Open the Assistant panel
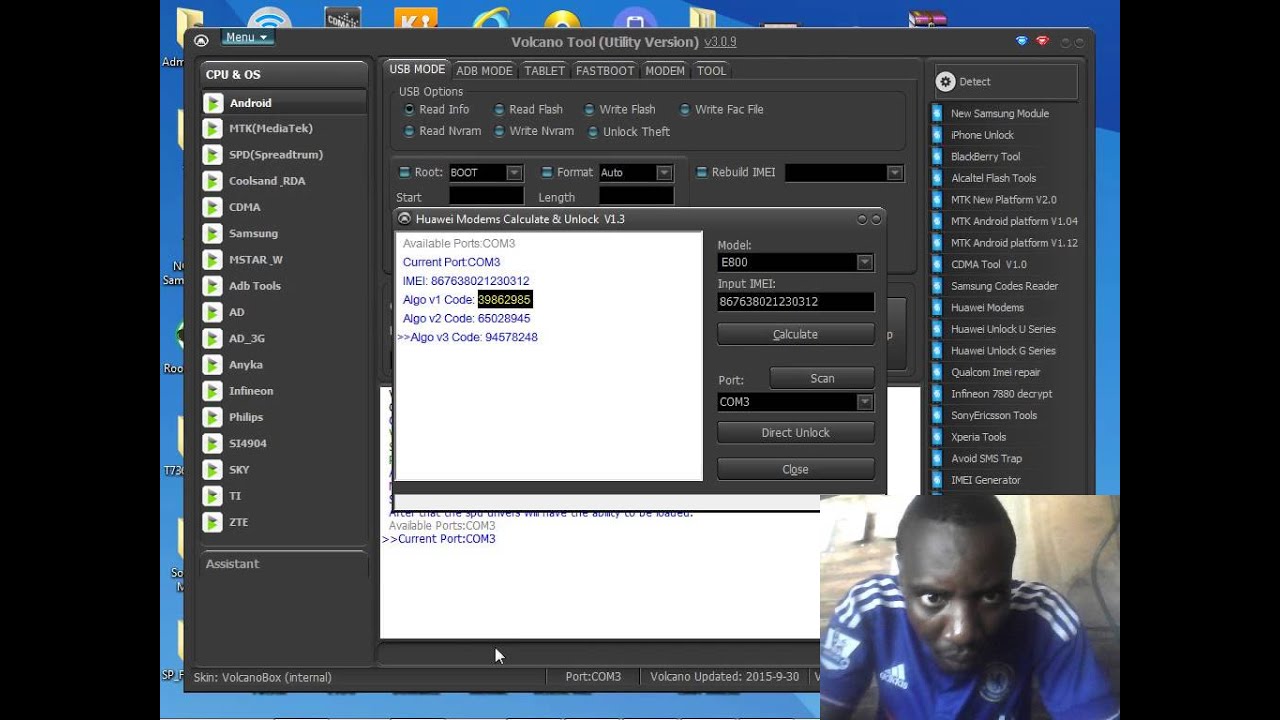 [x=283, y=564]
